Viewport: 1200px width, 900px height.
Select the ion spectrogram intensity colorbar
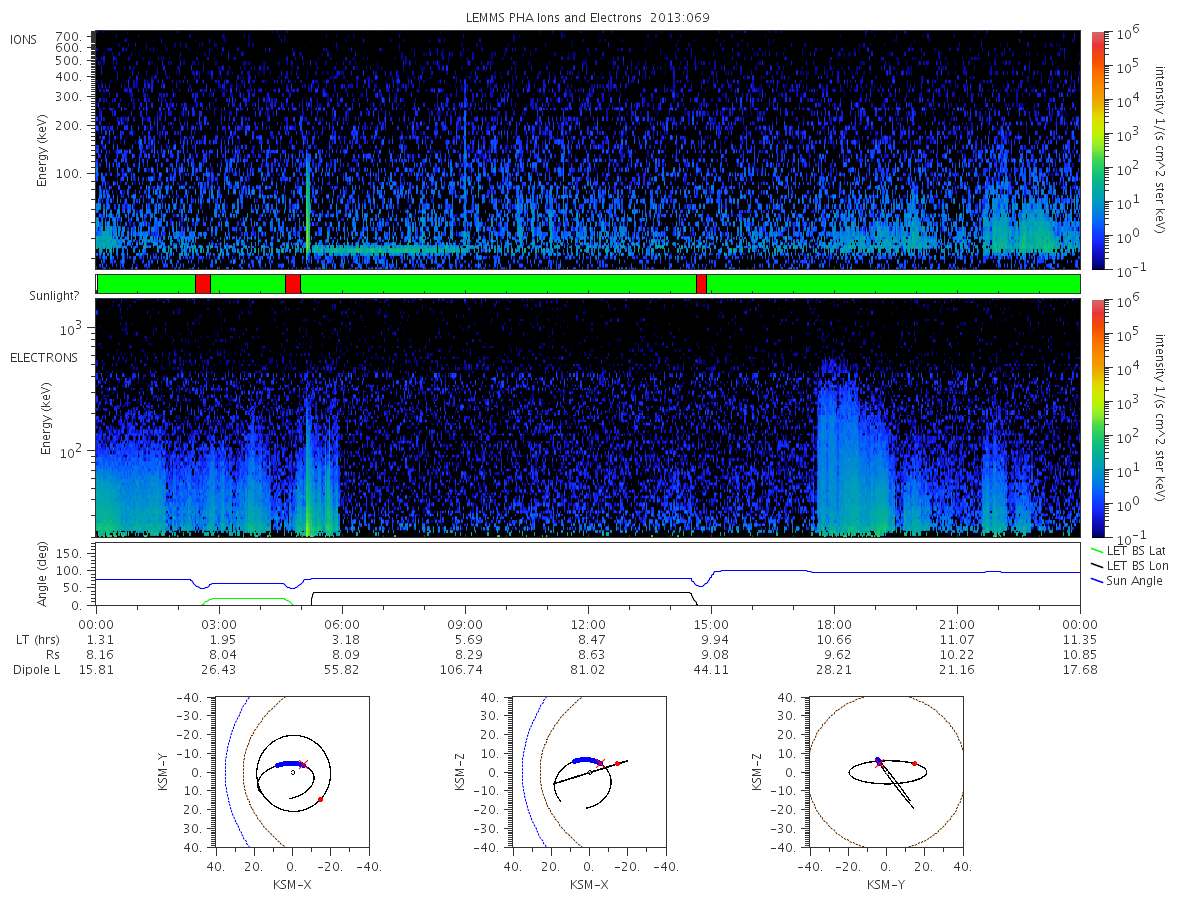(1097, 150)
